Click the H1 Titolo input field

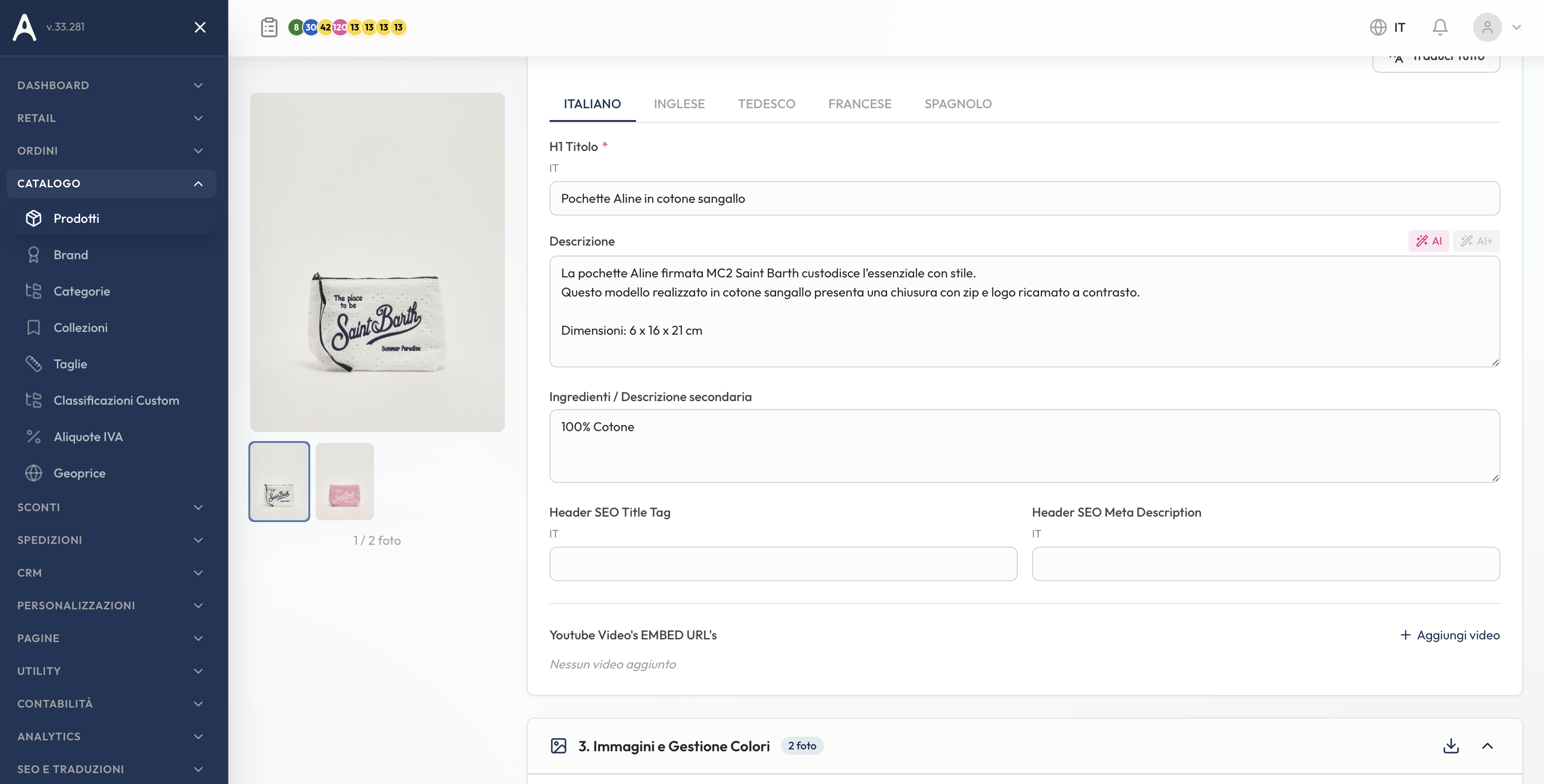coord(1024,198)
